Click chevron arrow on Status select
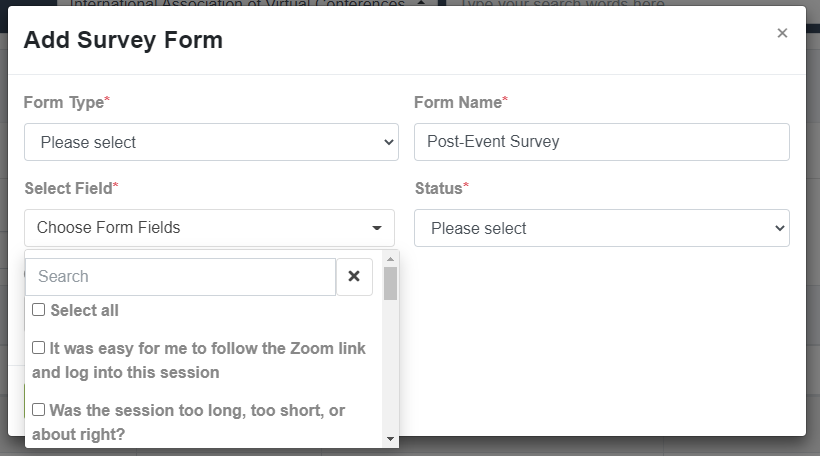The width and height of the screenshot is (820, 456). (x=780, y=229)
